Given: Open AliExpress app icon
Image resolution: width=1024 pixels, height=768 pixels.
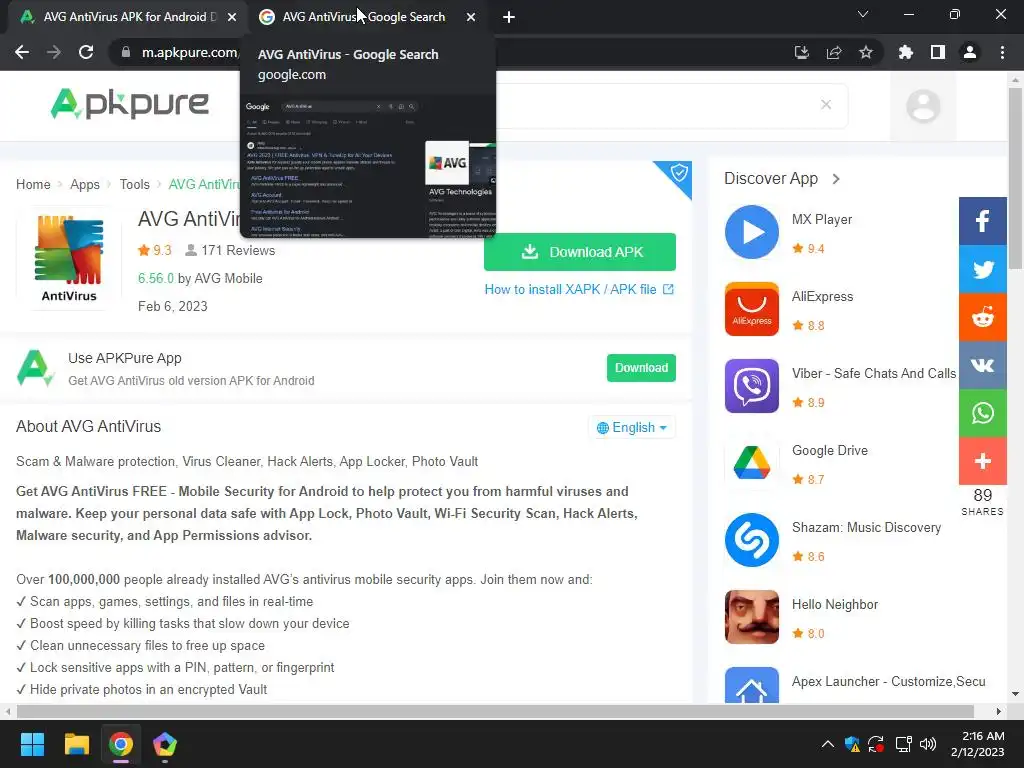Looking at the screenshot, I should pyautogui.click(x=752, y=309).
